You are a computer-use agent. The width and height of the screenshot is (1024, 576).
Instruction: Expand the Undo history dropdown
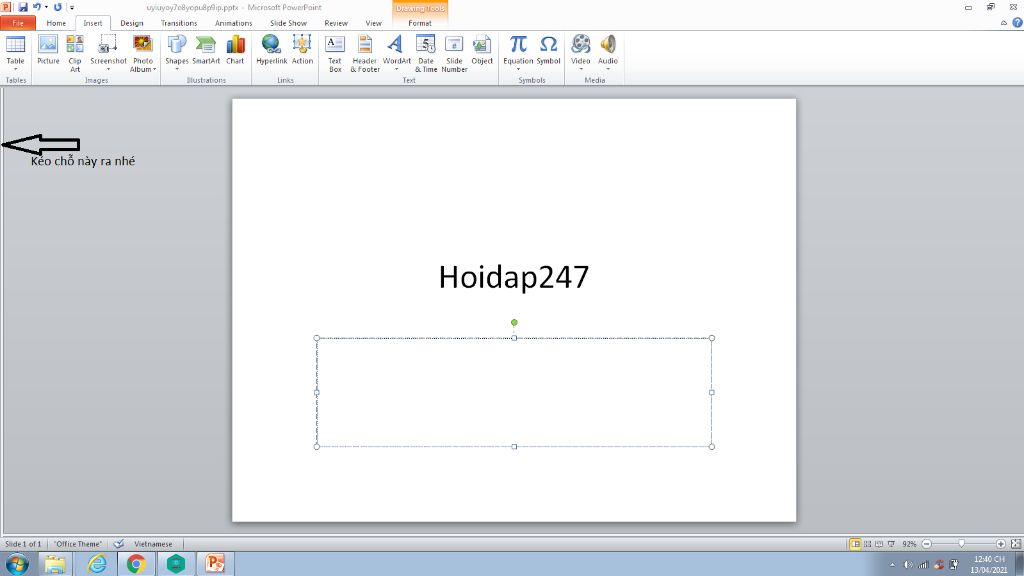pos(46,7)
